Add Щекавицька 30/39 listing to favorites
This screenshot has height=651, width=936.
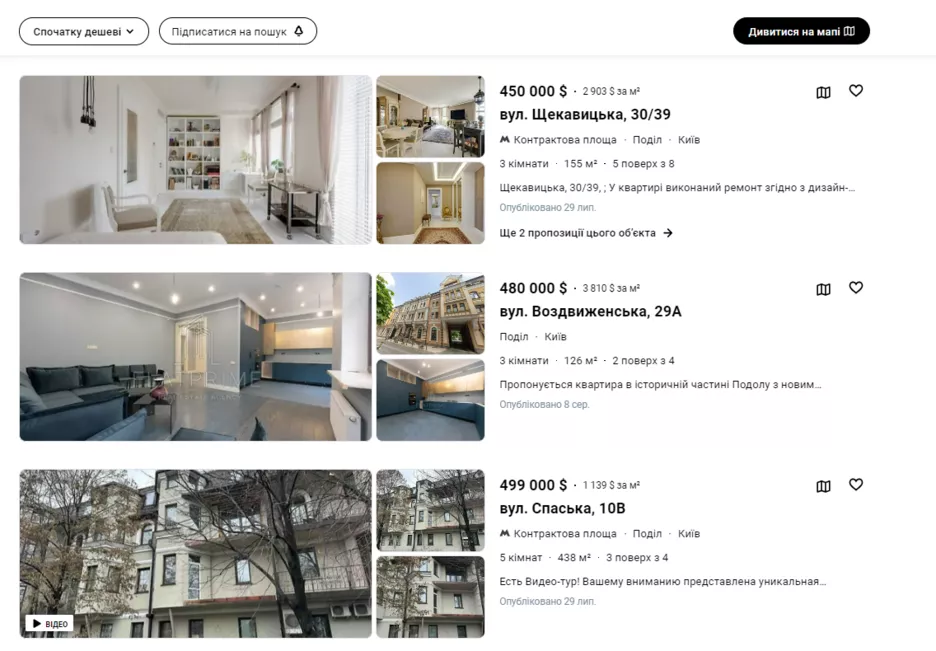point(856,91)
